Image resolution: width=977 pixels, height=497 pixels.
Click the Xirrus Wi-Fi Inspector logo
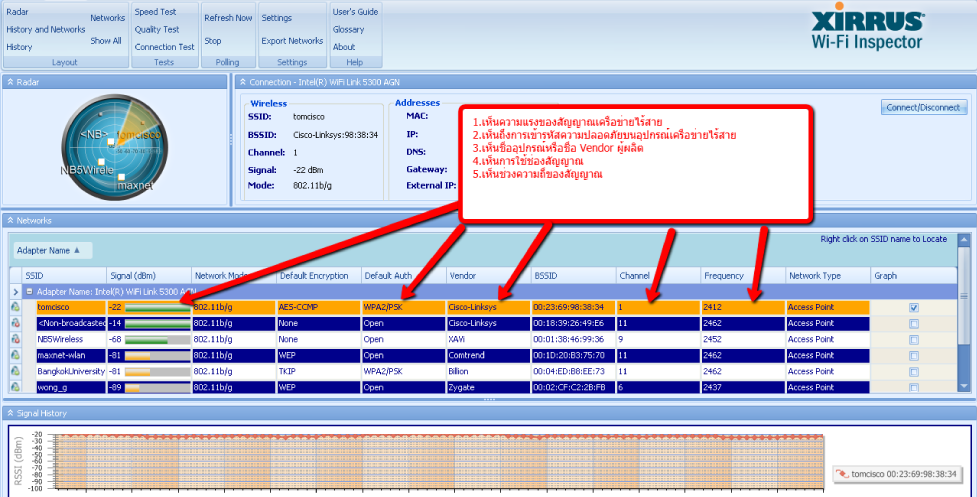(883, 32)
